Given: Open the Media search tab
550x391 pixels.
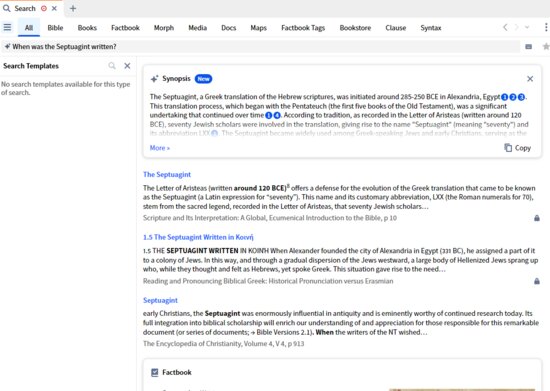Looking at the screenshot, I should pyautogui.click(x=197, y=28).
